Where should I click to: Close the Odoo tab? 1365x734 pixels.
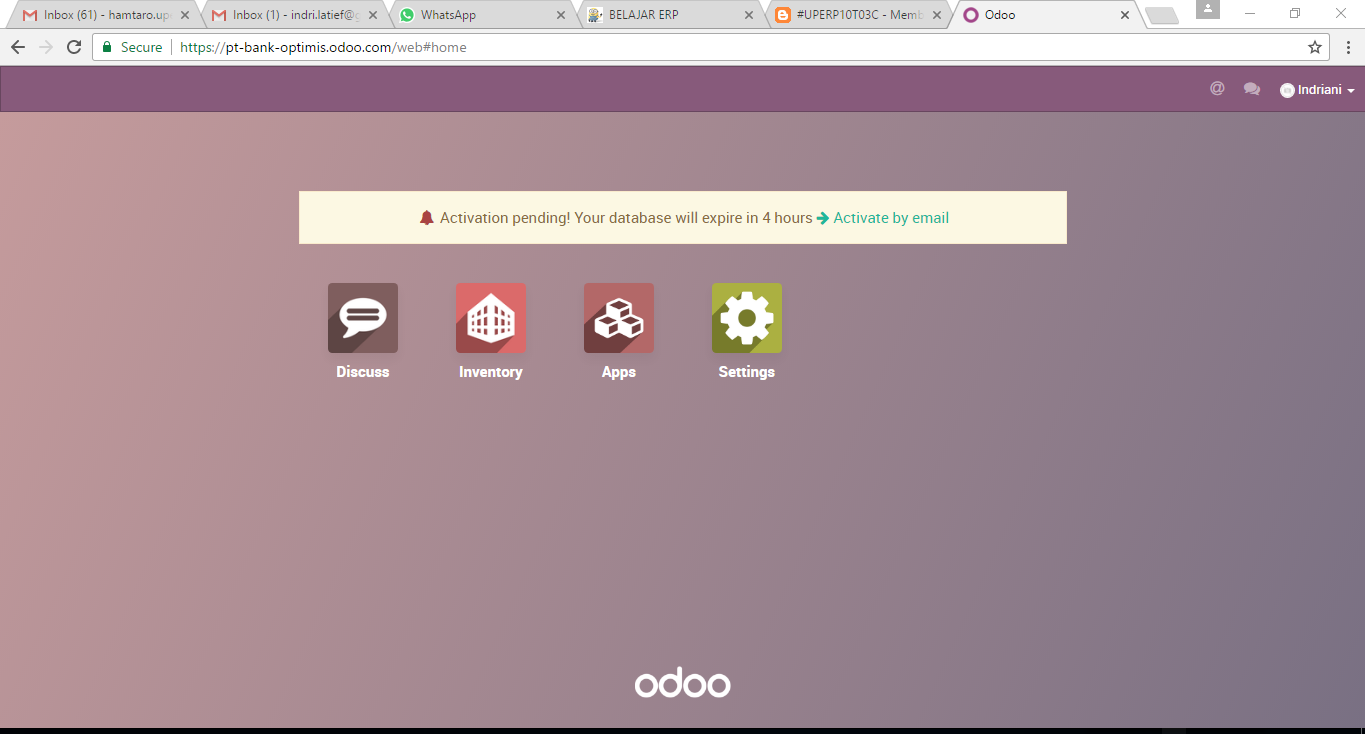tap(1124, 15)
